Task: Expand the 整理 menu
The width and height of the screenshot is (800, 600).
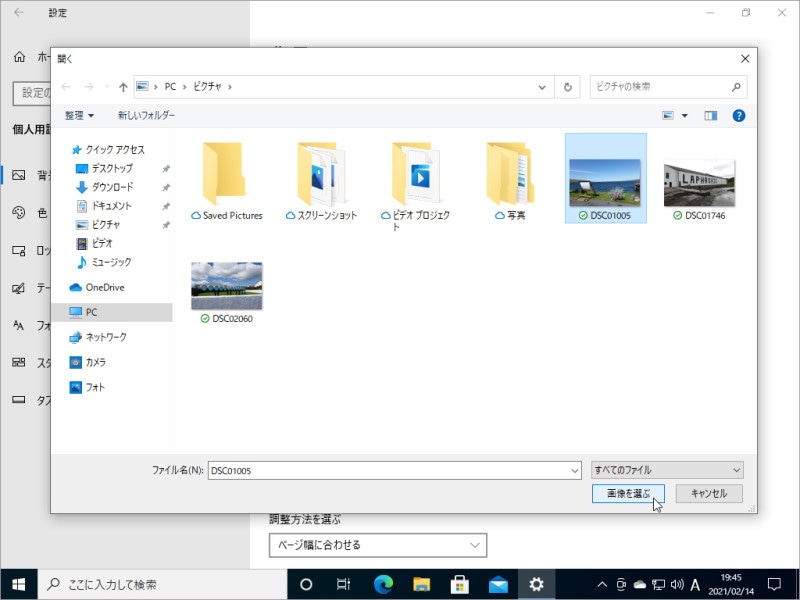Action: pos(74,115)
